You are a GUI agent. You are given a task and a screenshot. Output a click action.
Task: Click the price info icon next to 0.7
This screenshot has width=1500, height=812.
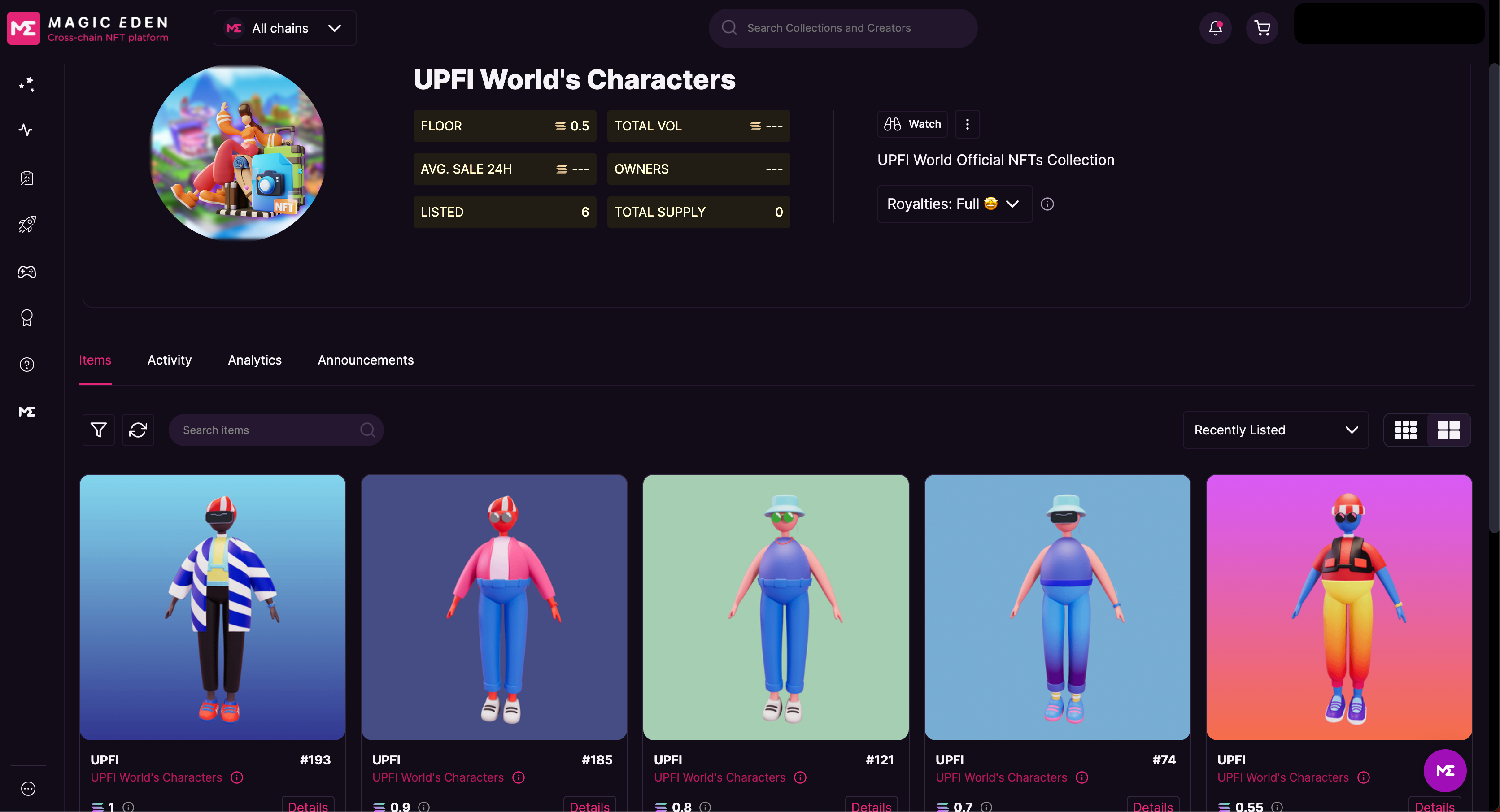tap(986, 807)
